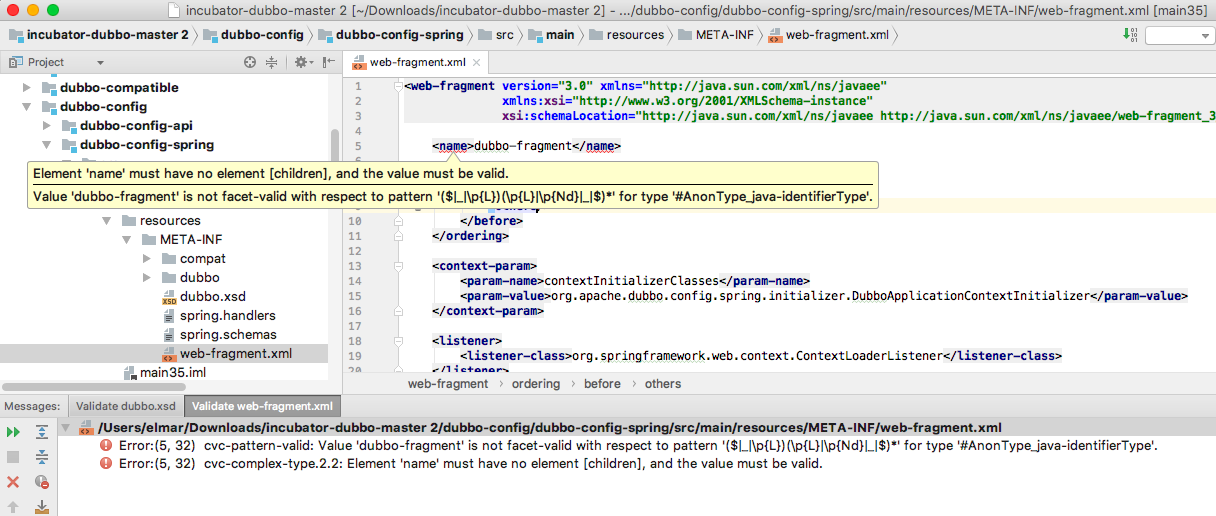Click Collapse All icon in Messages
Viewport: 1216px width, 516px height.
(42, 457)
